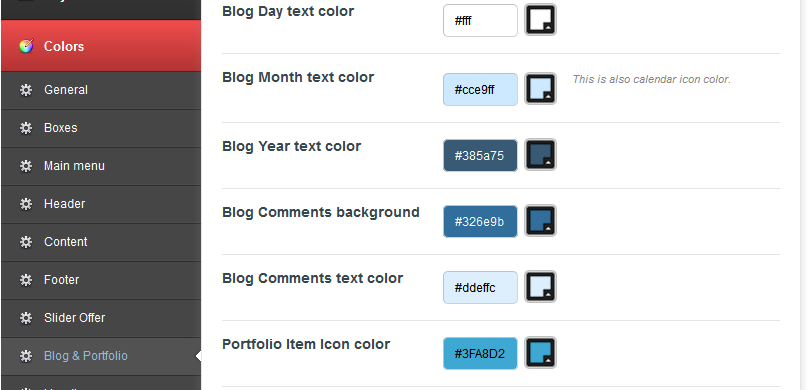Click the #326e9b hex input field

point(480,221)
